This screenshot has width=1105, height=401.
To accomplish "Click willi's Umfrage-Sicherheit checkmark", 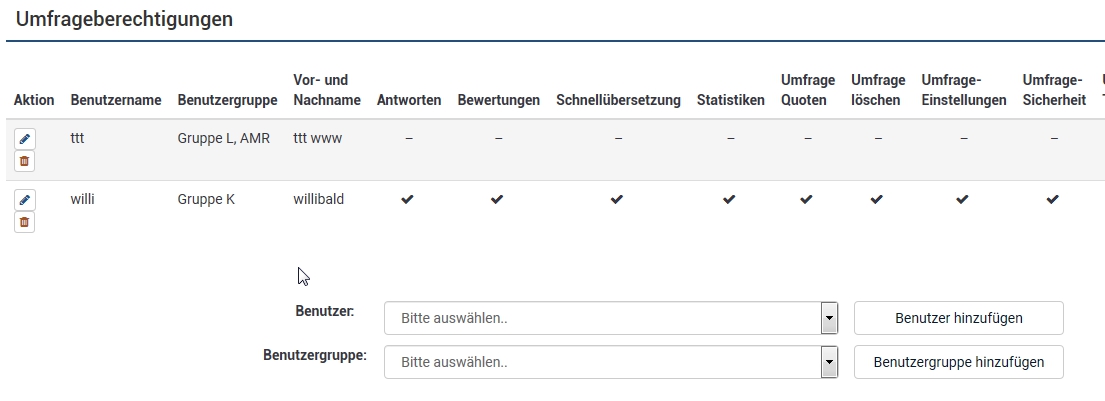I will coord(1053,200).
